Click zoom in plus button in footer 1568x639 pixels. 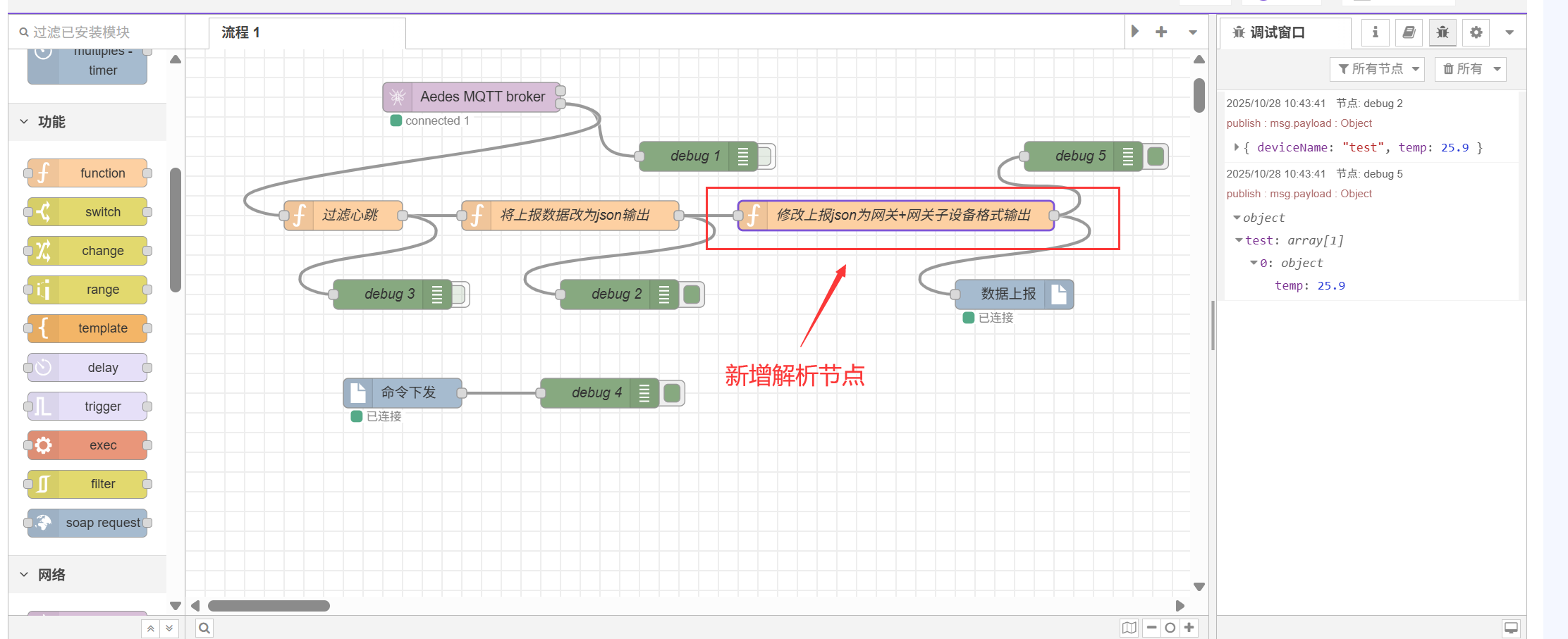pyautogui.click(x=1189, y=628)
